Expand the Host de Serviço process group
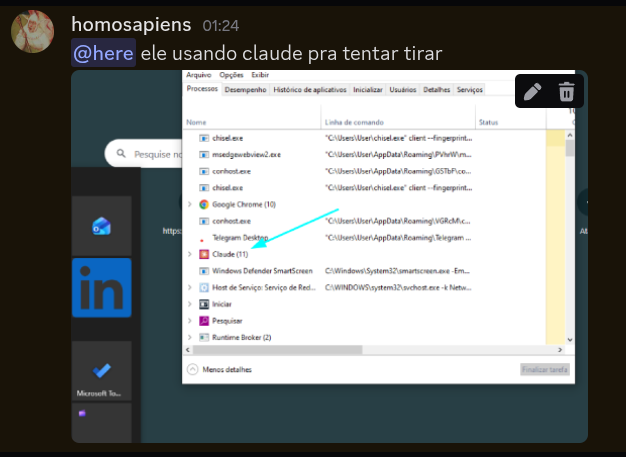Image resolution: width=626 pixels, height=457 pixels. click(190, 287)
